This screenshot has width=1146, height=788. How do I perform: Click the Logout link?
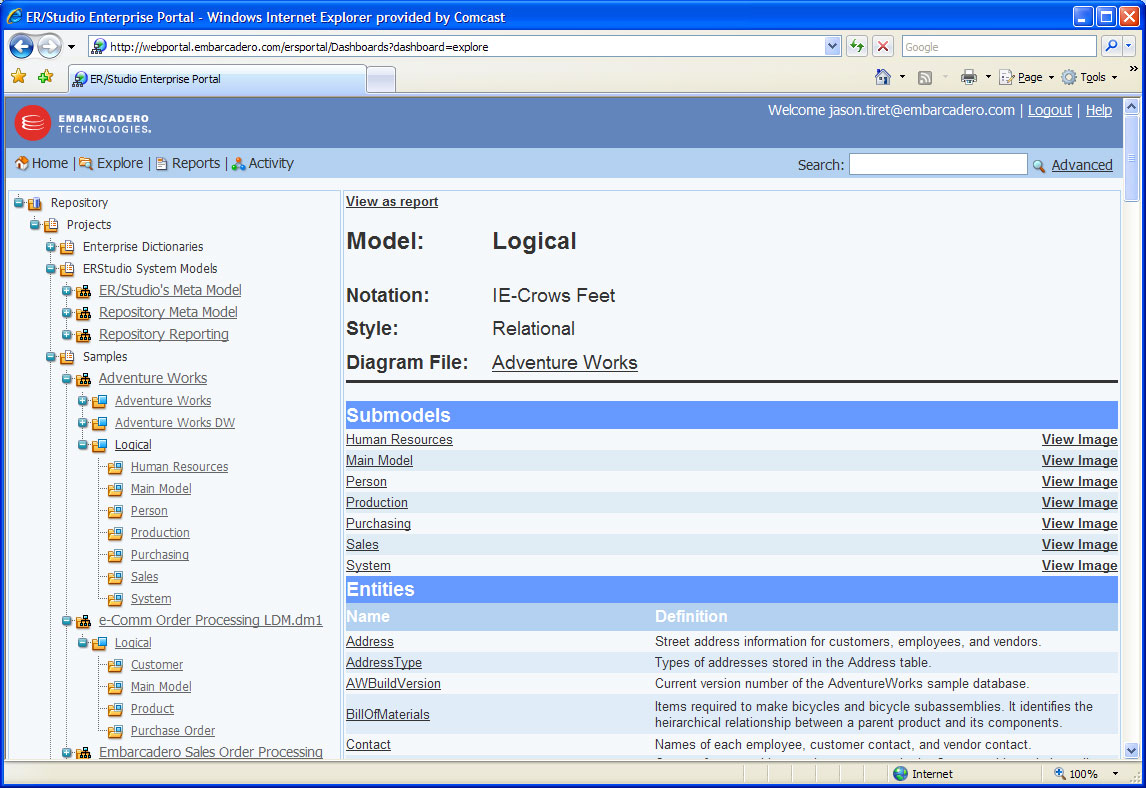tap(1050, 110)
